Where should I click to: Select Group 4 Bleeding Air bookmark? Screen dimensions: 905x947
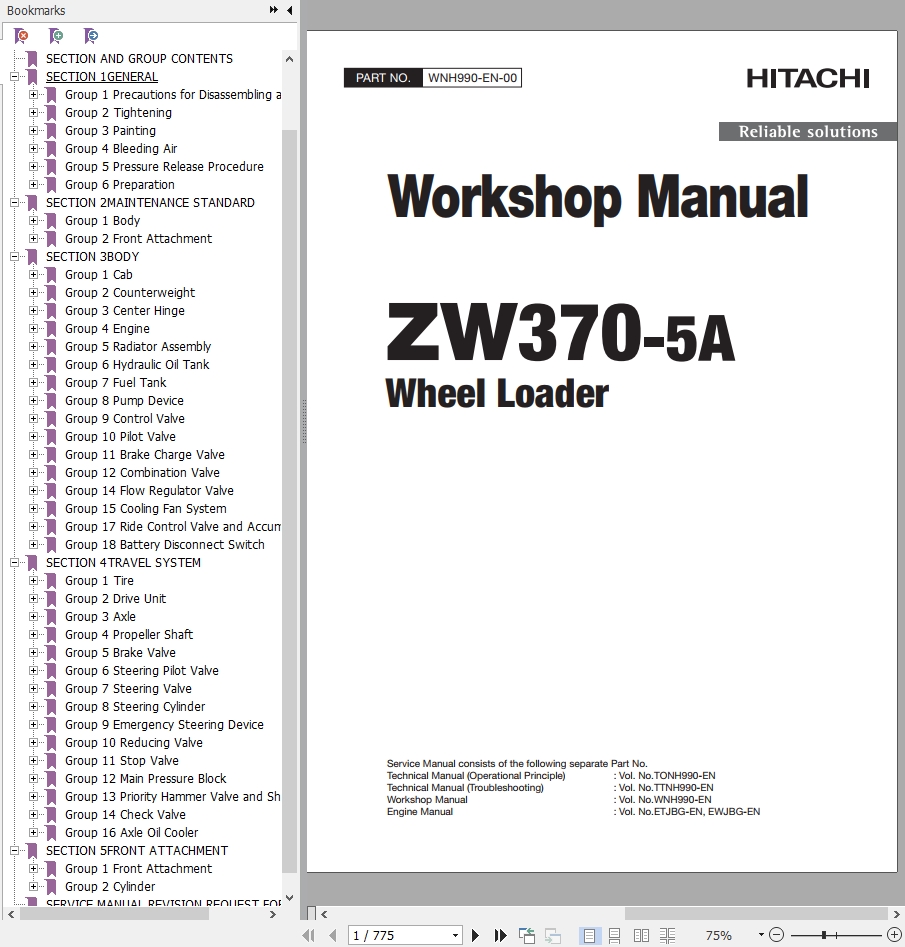tap(121, 149)
